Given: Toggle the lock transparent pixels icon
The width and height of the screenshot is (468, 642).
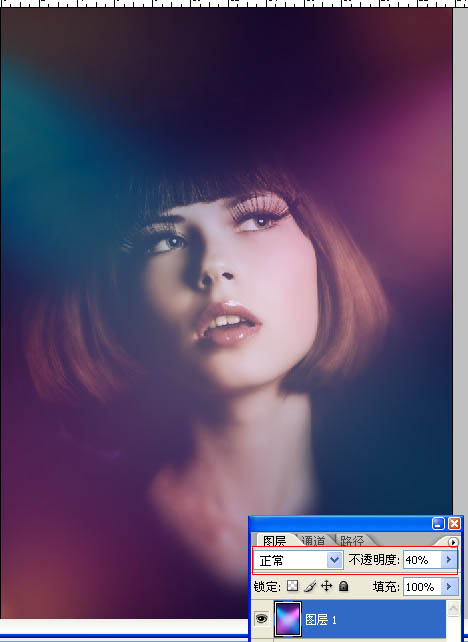Looking at the screenshot, I should point(292,586).
